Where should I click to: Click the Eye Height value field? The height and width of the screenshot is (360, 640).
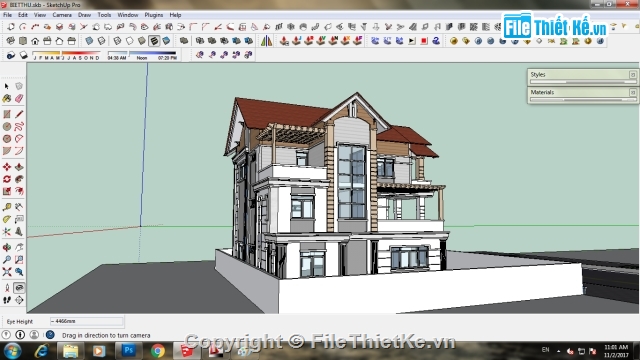(86, 321)
